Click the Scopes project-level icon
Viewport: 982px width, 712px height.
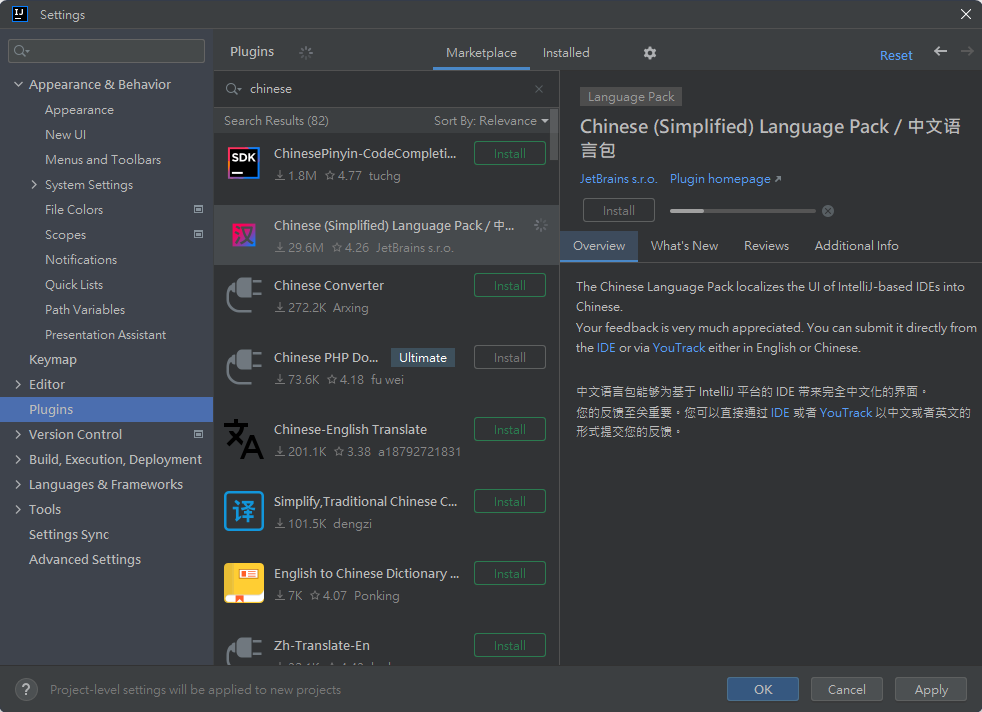click(x=199, y=234)
